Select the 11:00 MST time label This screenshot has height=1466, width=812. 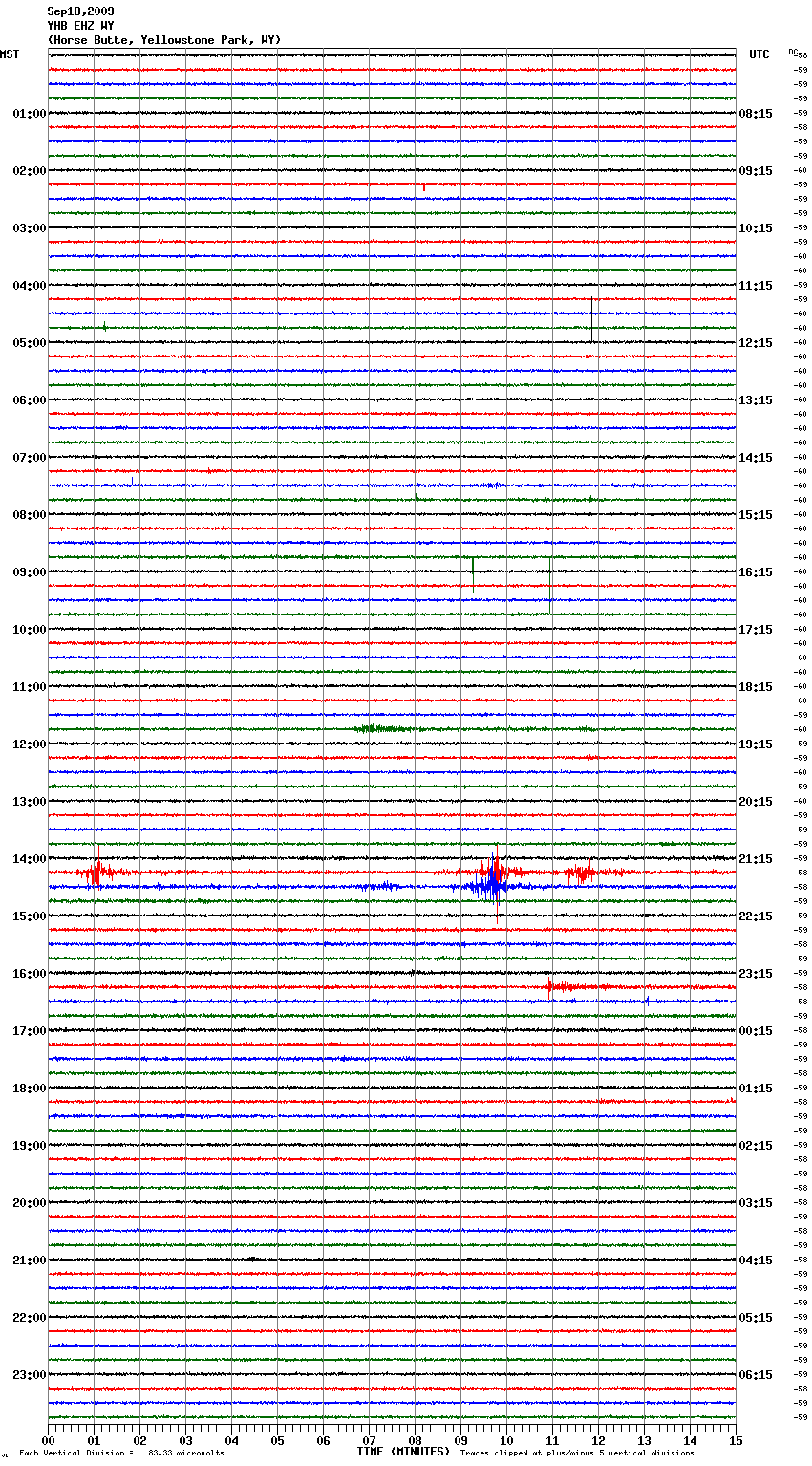tap(30, 687)
